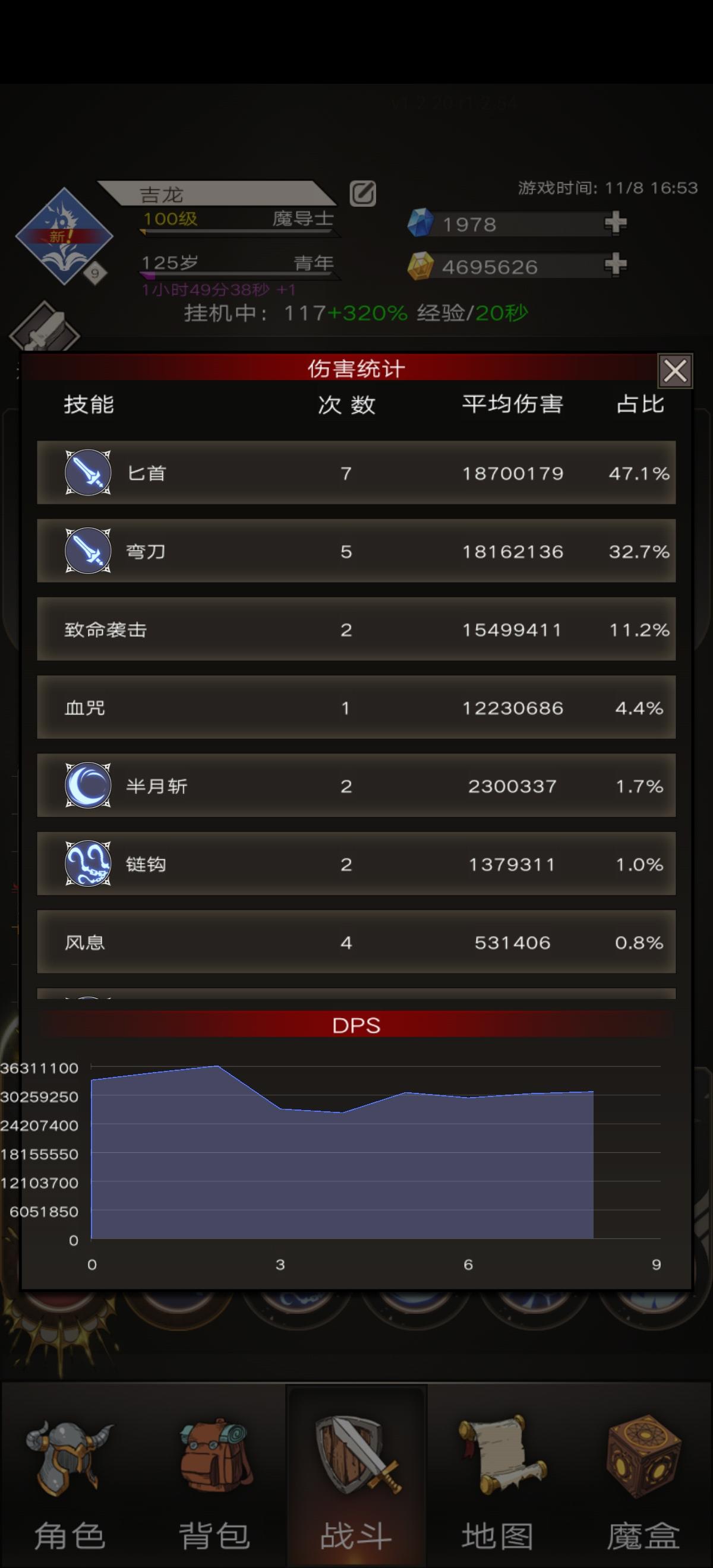Click the 占比 percentage column header
The width and height of the screenshot is (713, 1568).
tap(640, 404)
